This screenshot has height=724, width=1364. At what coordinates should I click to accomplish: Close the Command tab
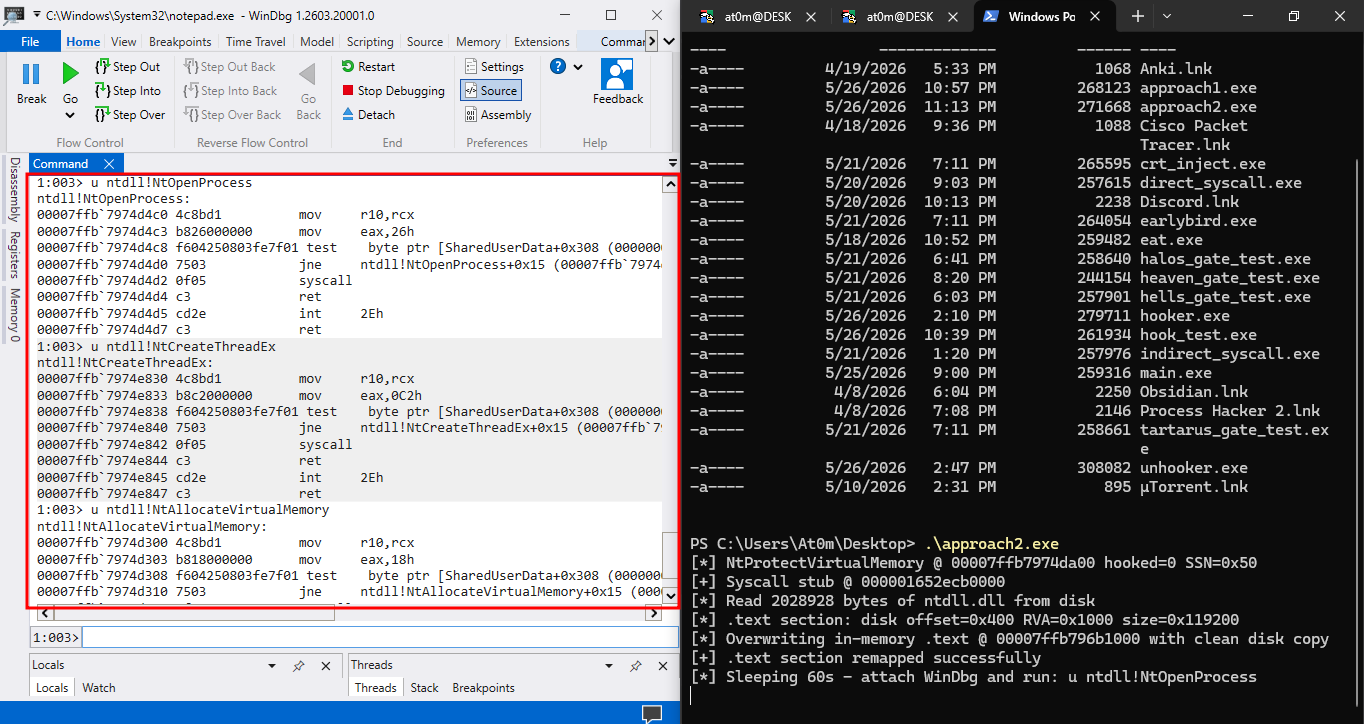[109, 163]
